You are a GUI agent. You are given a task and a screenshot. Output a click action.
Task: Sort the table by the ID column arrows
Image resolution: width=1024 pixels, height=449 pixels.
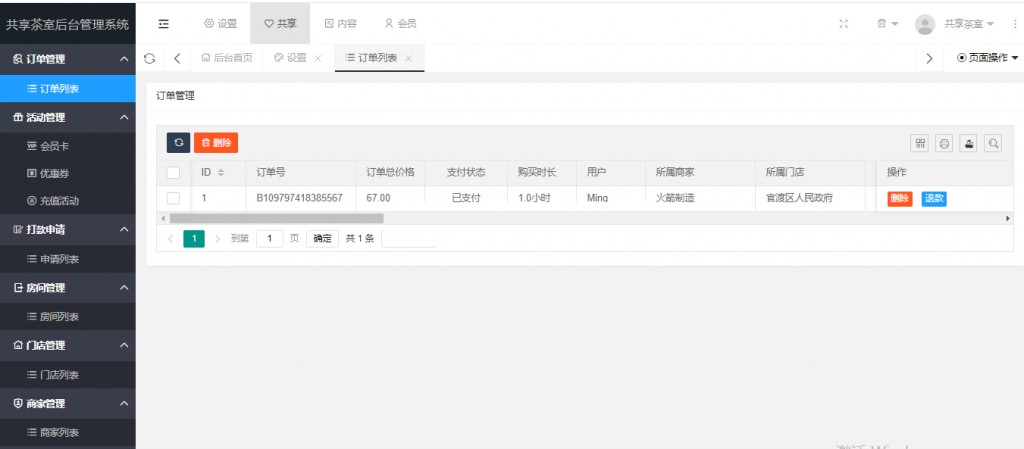coord(221,173)
